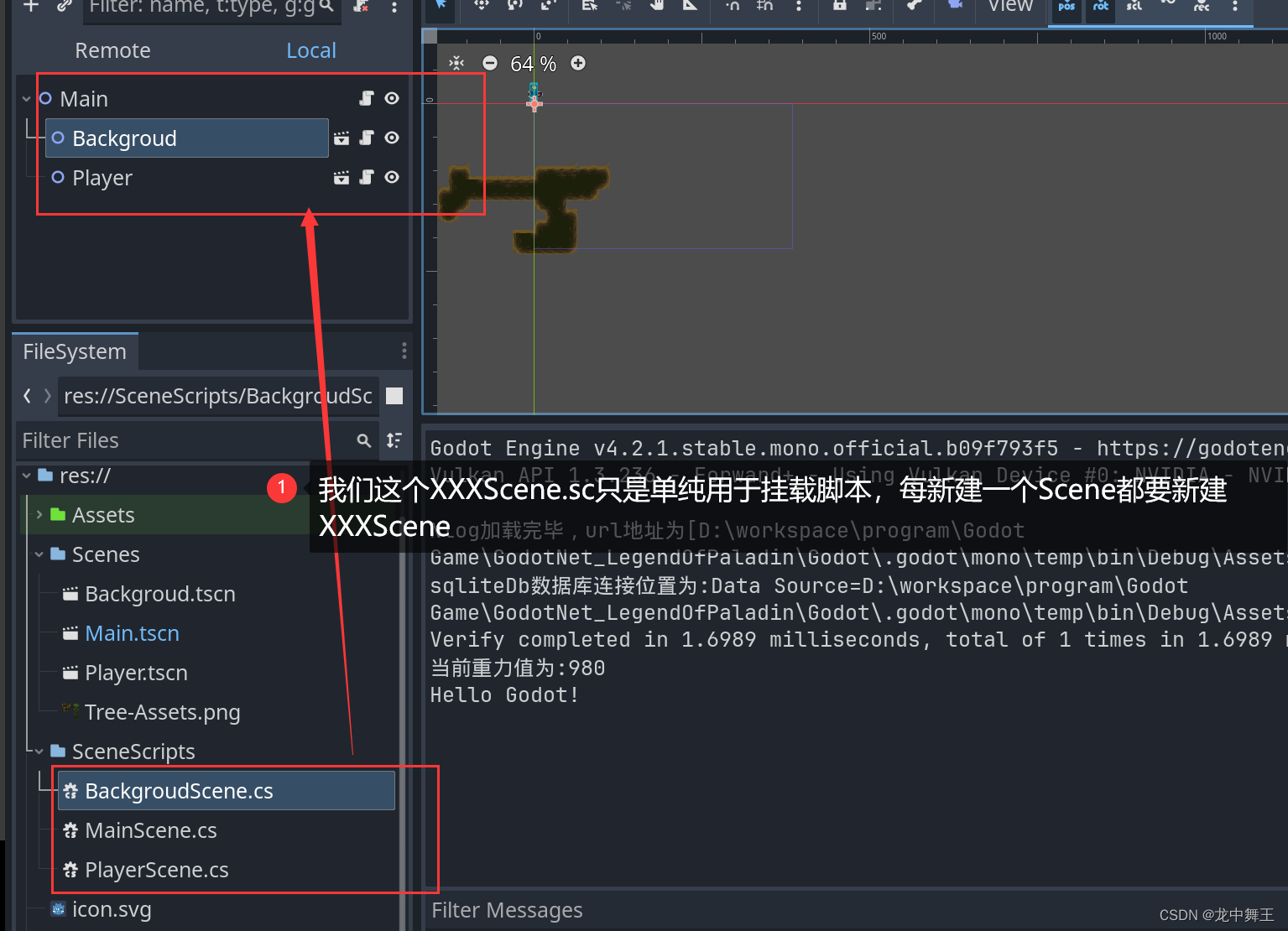This screenshot has width=1288, height=931.
Task: Toggle grid snap icon
Action: [764, 5]
